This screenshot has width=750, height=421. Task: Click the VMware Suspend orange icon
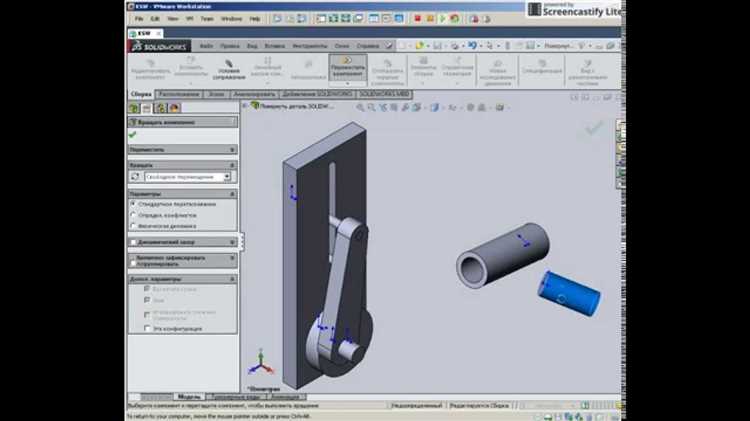[430, 19]
